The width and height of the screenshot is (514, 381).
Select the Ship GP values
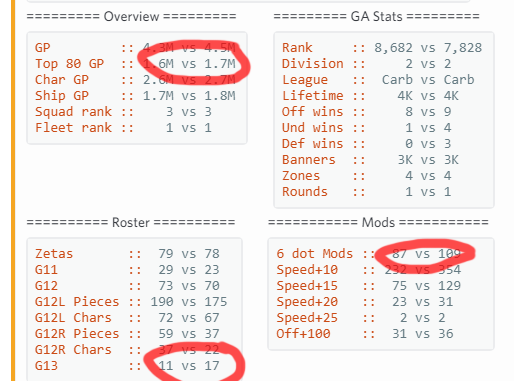[189, 96]
